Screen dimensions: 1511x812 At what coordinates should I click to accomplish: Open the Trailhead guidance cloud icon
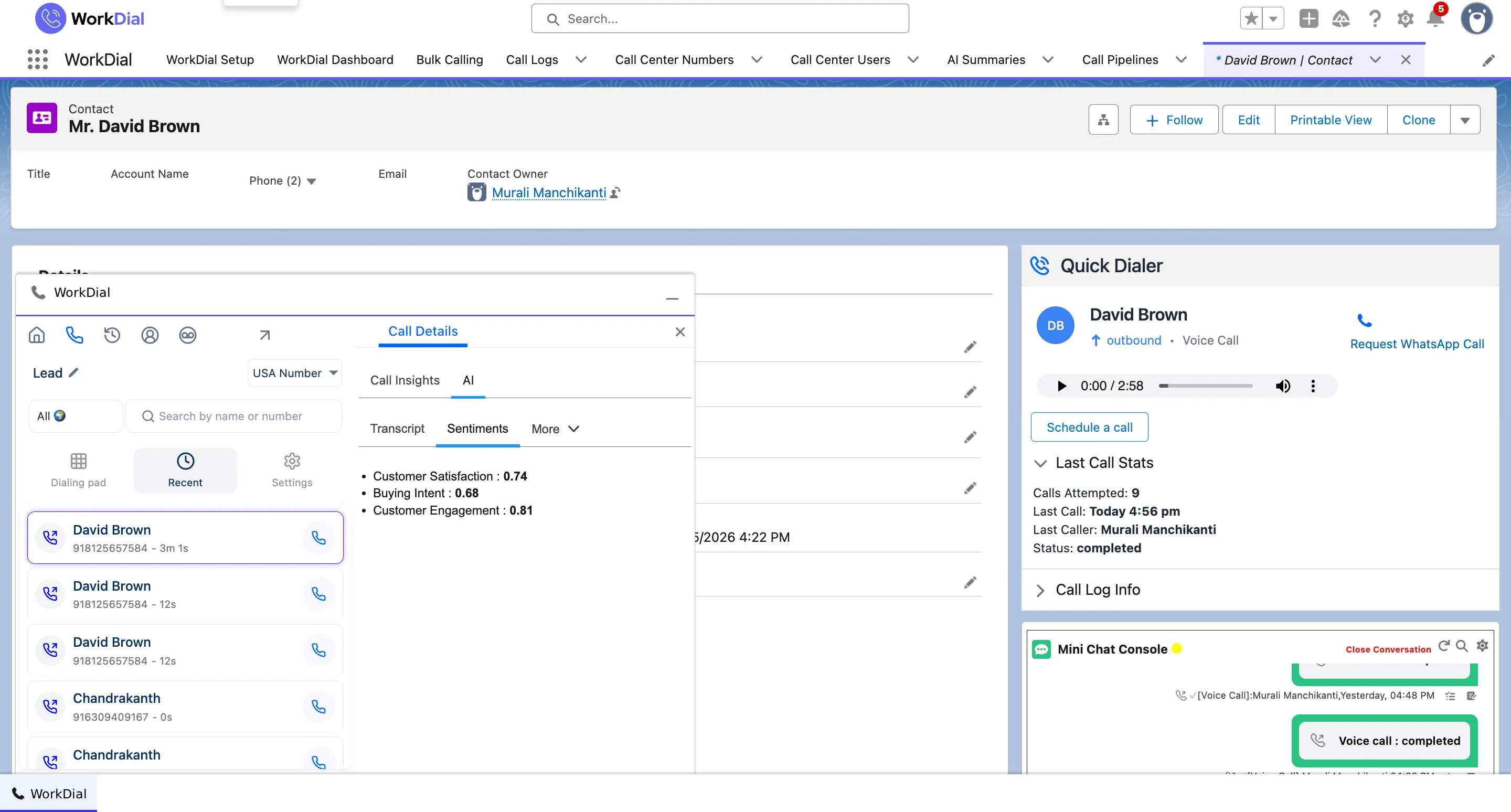[1341, 19]
